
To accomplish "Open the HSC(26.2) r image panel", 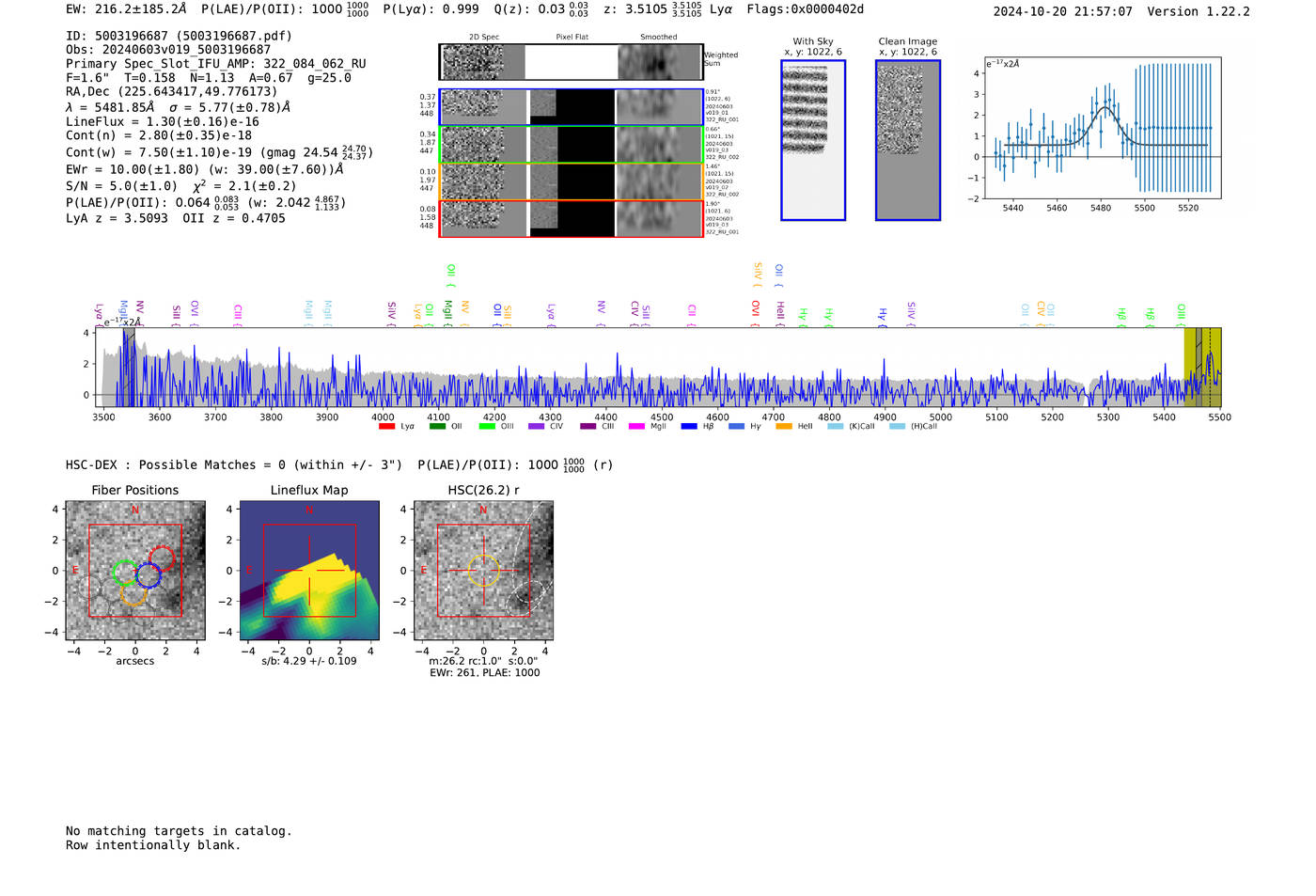I will (483, 571).
